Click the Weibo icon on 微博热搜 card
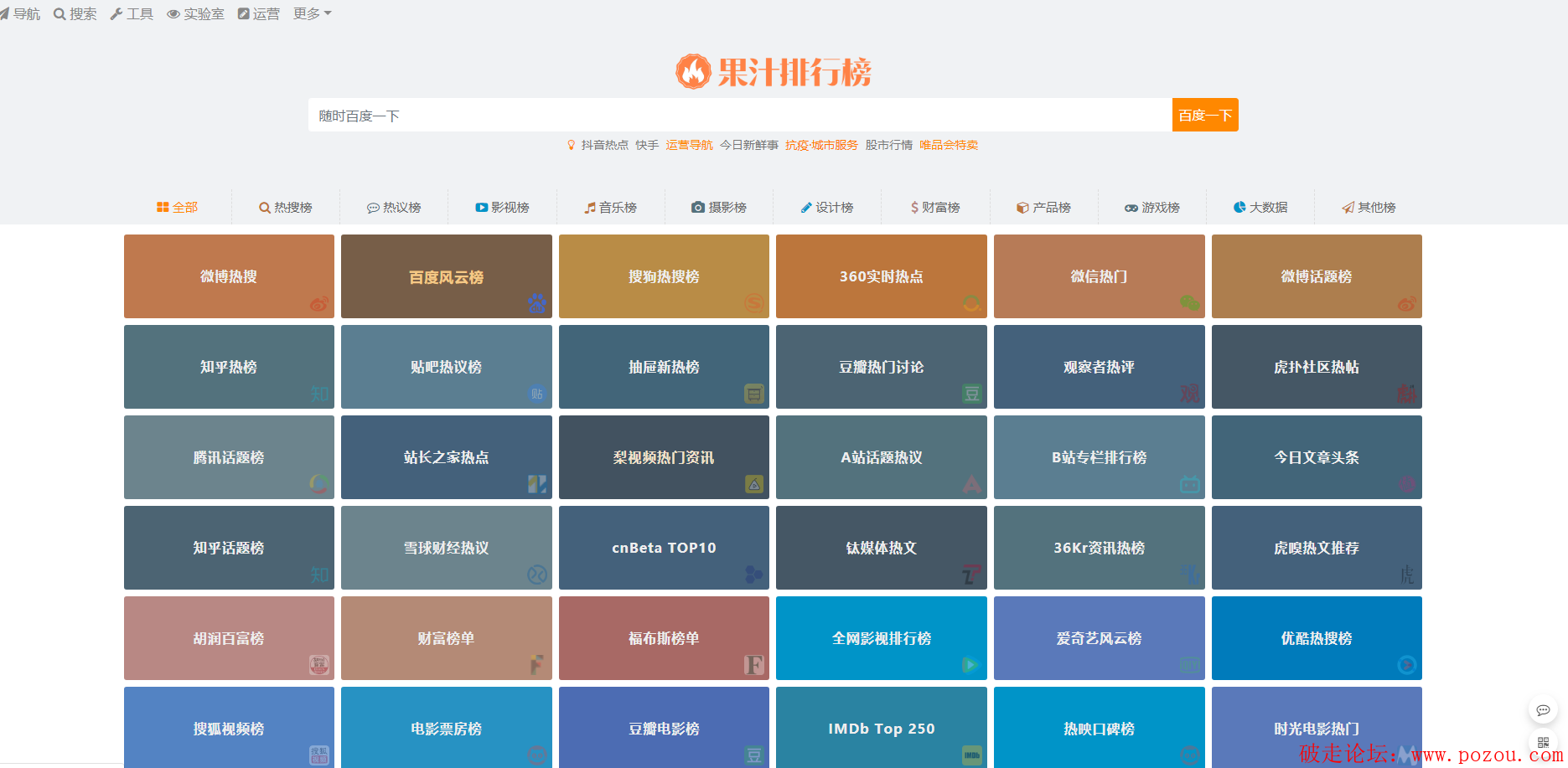The width and height of the screenshot is (1568, 768). point(319,303)
